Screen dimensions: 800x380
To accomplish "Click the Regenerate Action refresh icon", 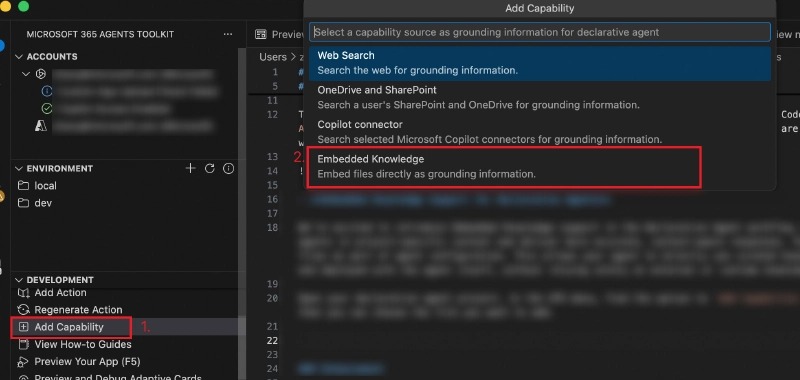I will (23, 310).
